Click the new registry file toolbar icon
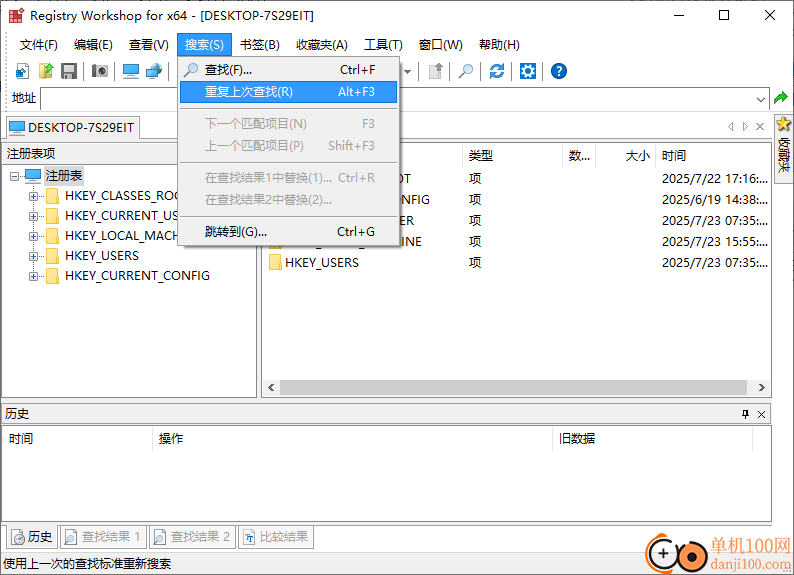 (x=22, y=71)
